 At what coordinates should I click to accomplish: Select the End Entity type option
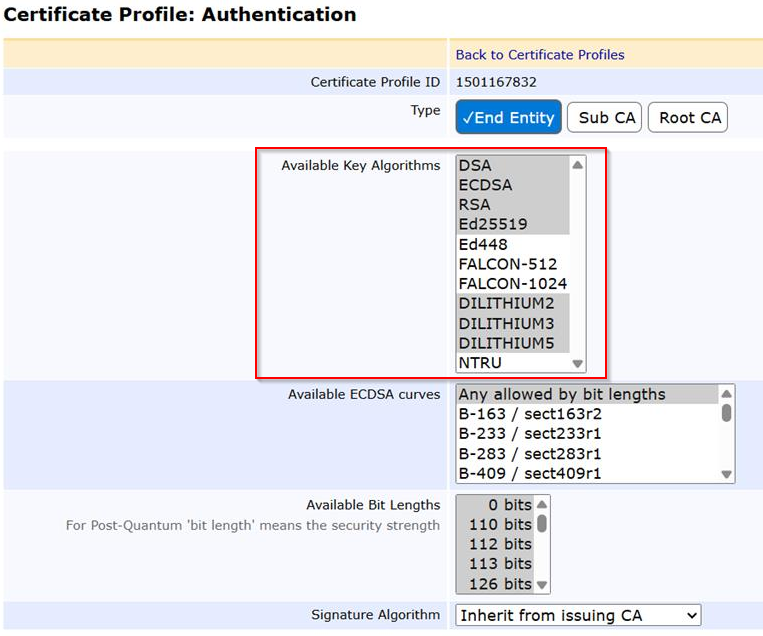point(508,118)
